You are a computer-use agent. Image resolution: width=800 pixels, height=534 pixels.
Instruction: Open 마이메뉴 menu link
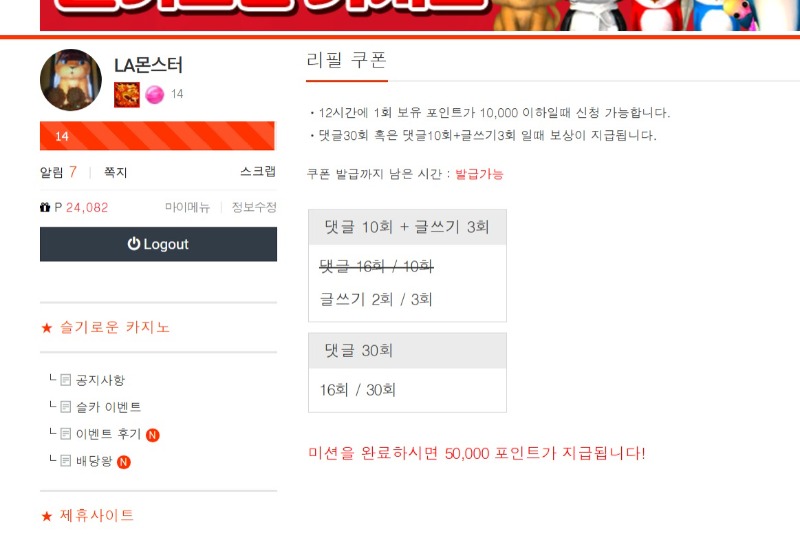tap(187, 207)
